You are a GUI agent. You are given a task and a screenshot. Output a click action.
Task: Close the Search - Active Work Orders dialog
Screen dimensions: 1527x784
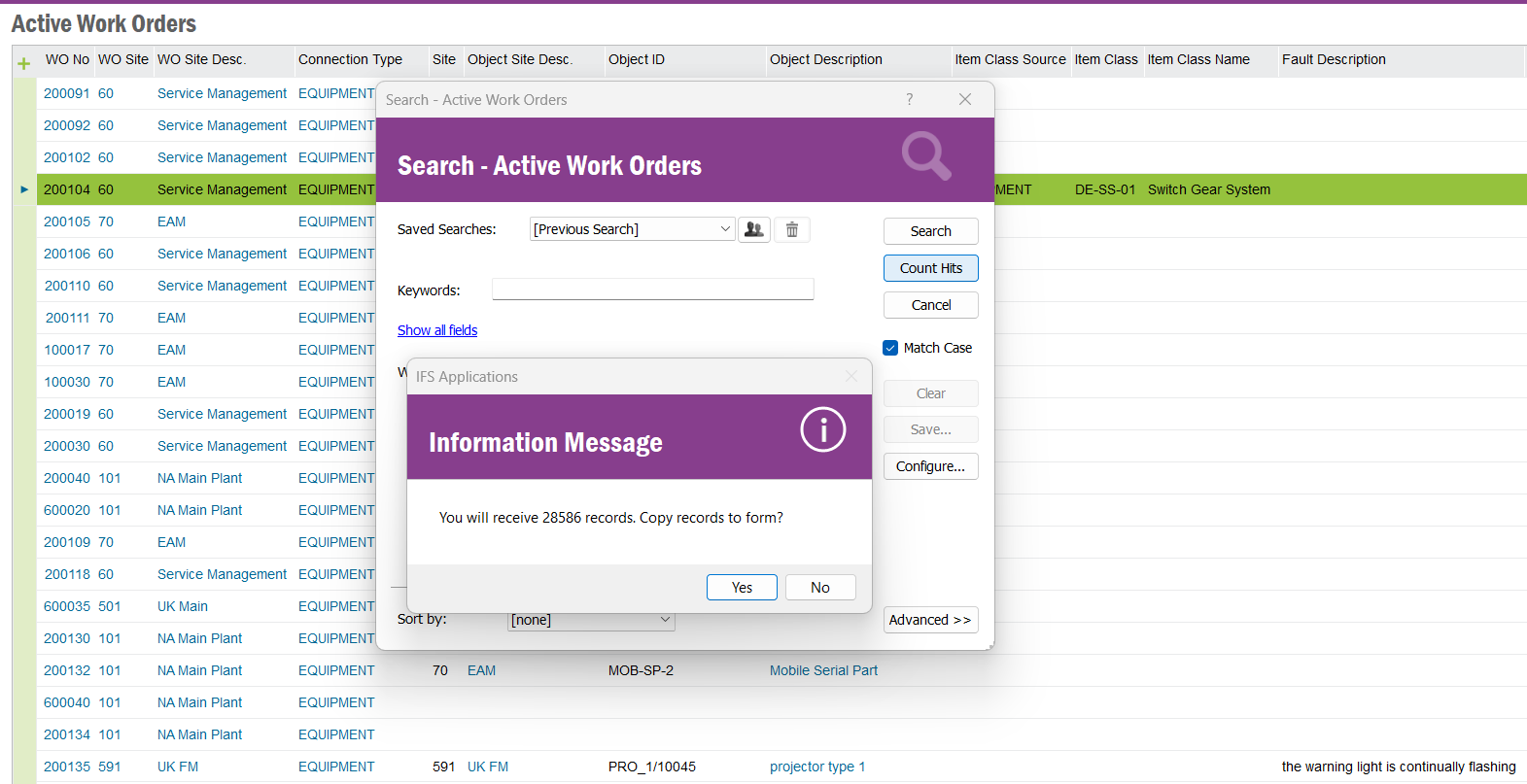tap(965, 99)
